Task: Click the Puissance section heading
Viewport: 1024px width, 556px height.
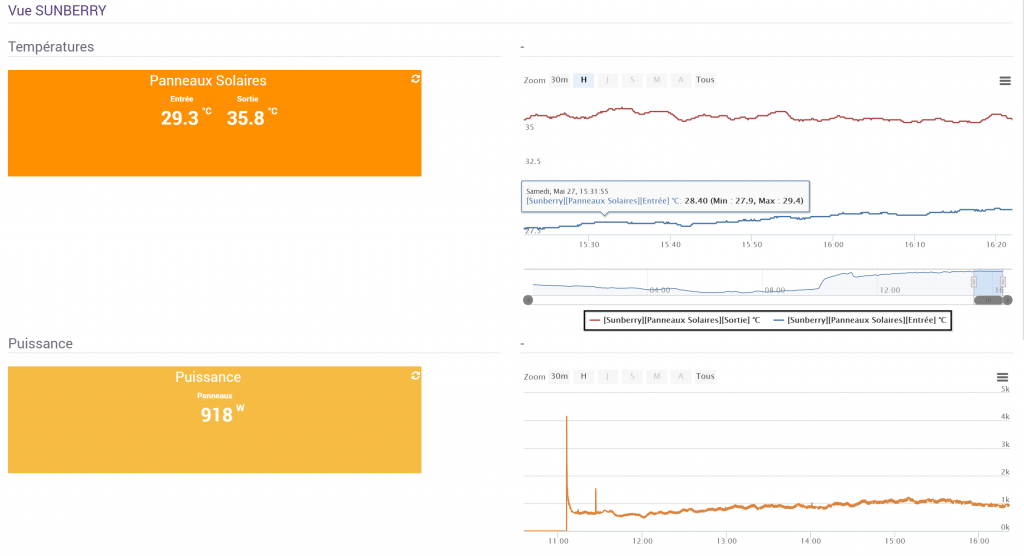Action: pos(40,344)
